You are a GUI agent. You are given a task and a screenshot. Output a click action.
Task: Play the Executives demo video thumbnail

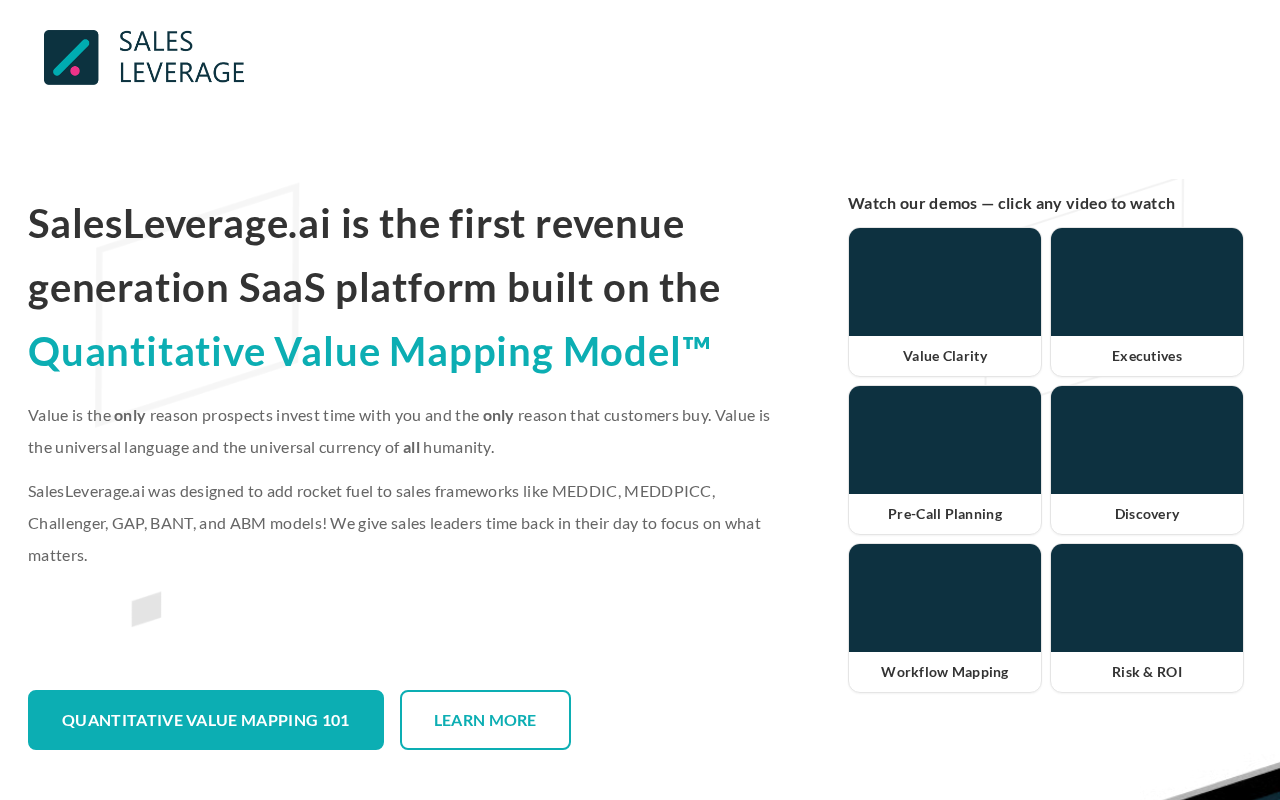pos(1147,282)
